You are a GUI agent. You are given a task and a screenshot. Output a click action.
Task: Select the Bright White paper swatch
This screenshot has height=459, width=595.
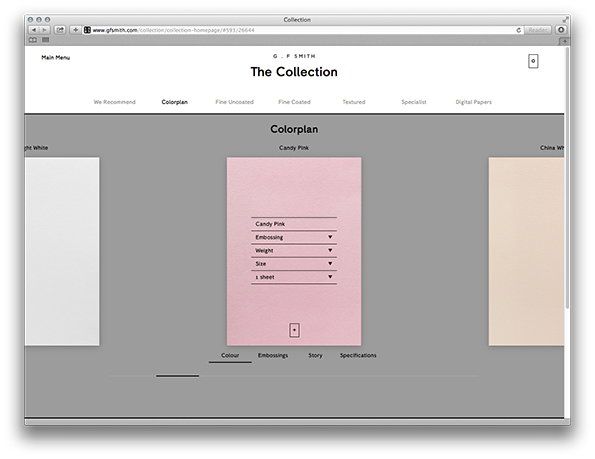point(62,252)
